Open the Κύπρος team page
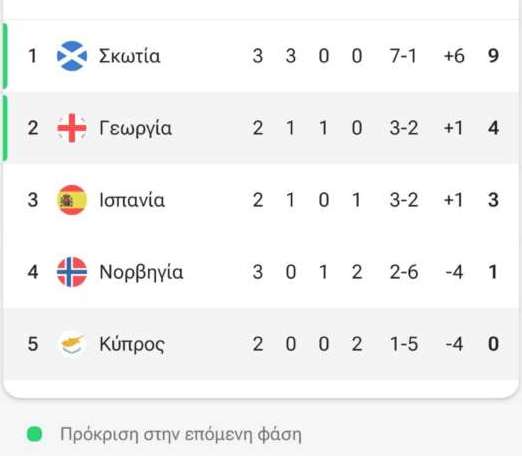This screenshot has width=522, height=456. point(132,345)
